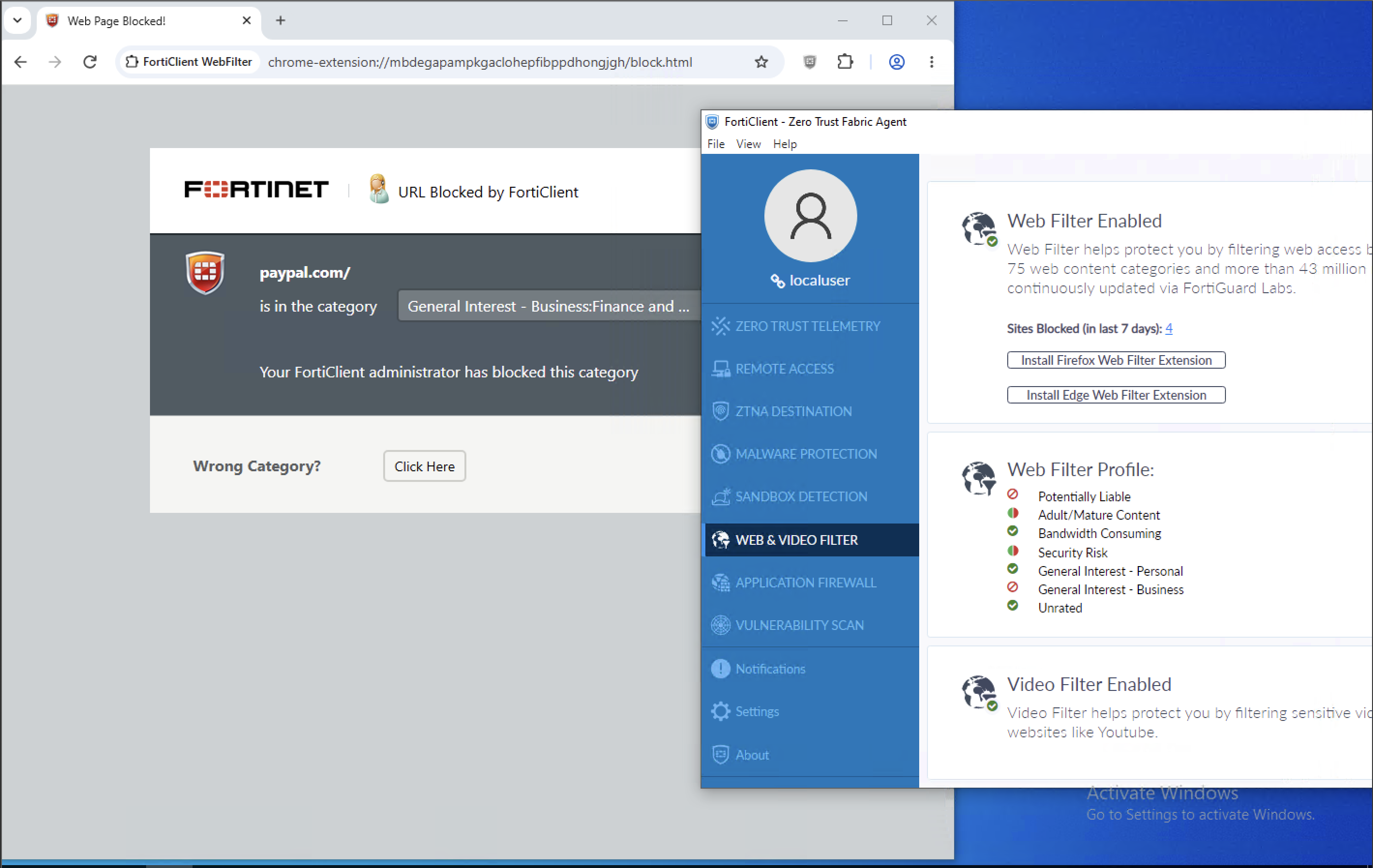Viewport: 1373px width, 868px height.
Task: Open the File menu in FortiClient
Action: point(716,144)
